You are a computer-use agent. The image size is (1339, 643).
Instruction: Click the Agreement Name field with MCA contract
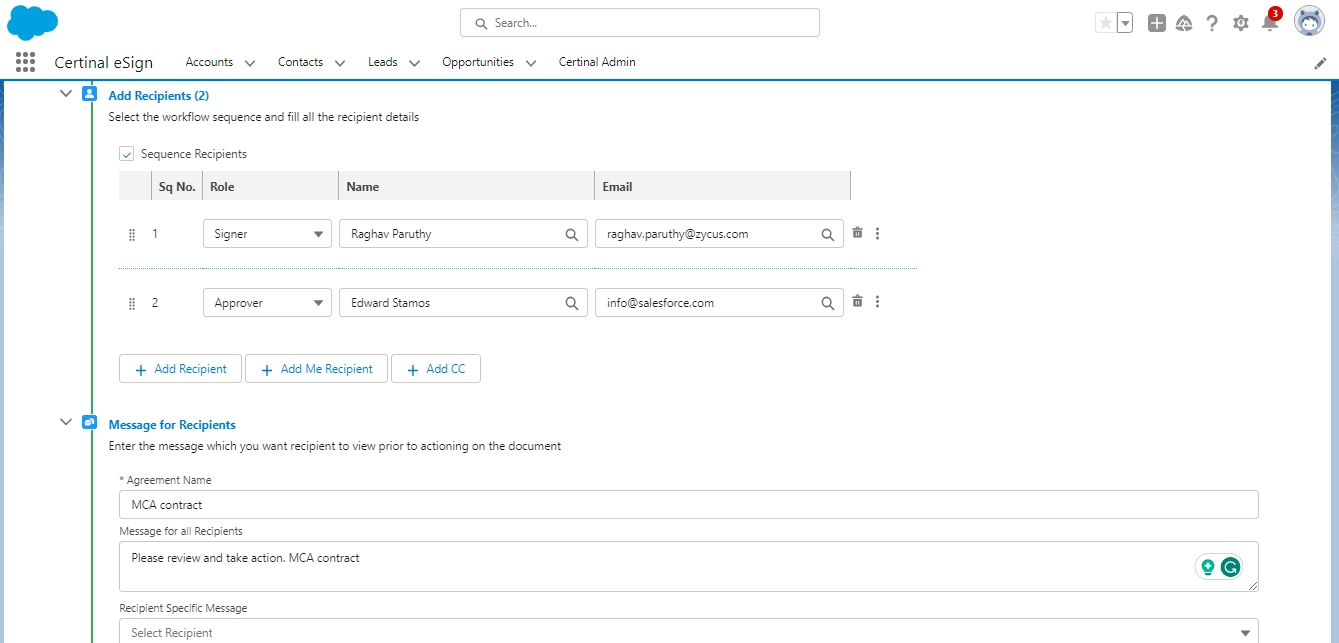coord(689,505)
